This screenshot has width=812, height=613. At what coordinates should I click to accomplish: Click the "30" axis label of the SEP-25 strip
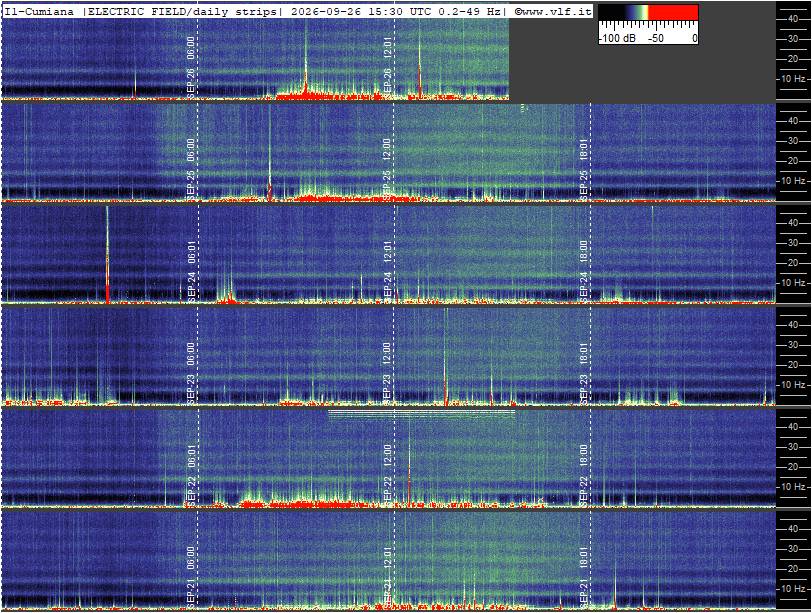coord(793,141)
